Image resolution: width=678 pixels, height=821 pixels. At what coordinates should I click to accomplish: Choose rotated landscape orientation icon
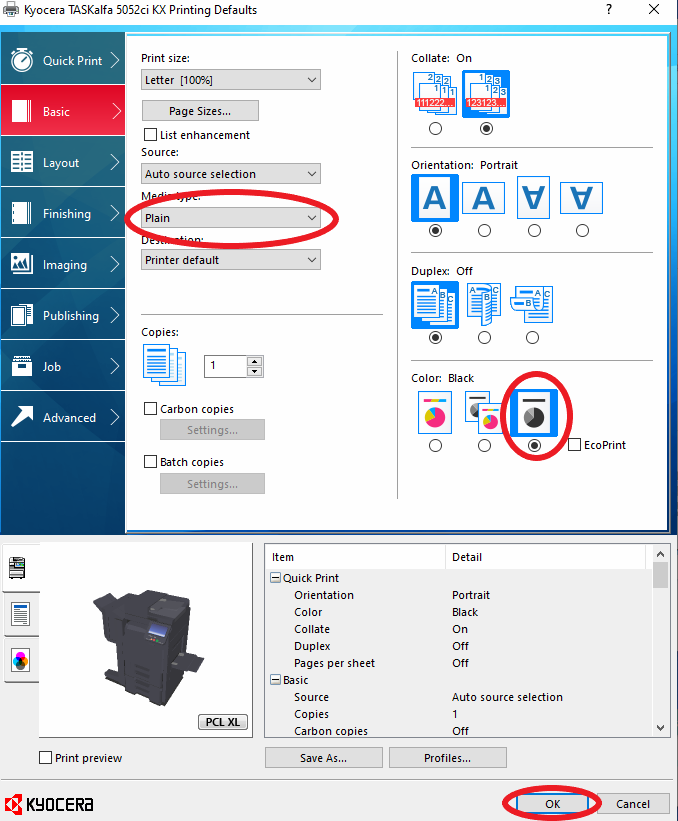pos(581,198)
